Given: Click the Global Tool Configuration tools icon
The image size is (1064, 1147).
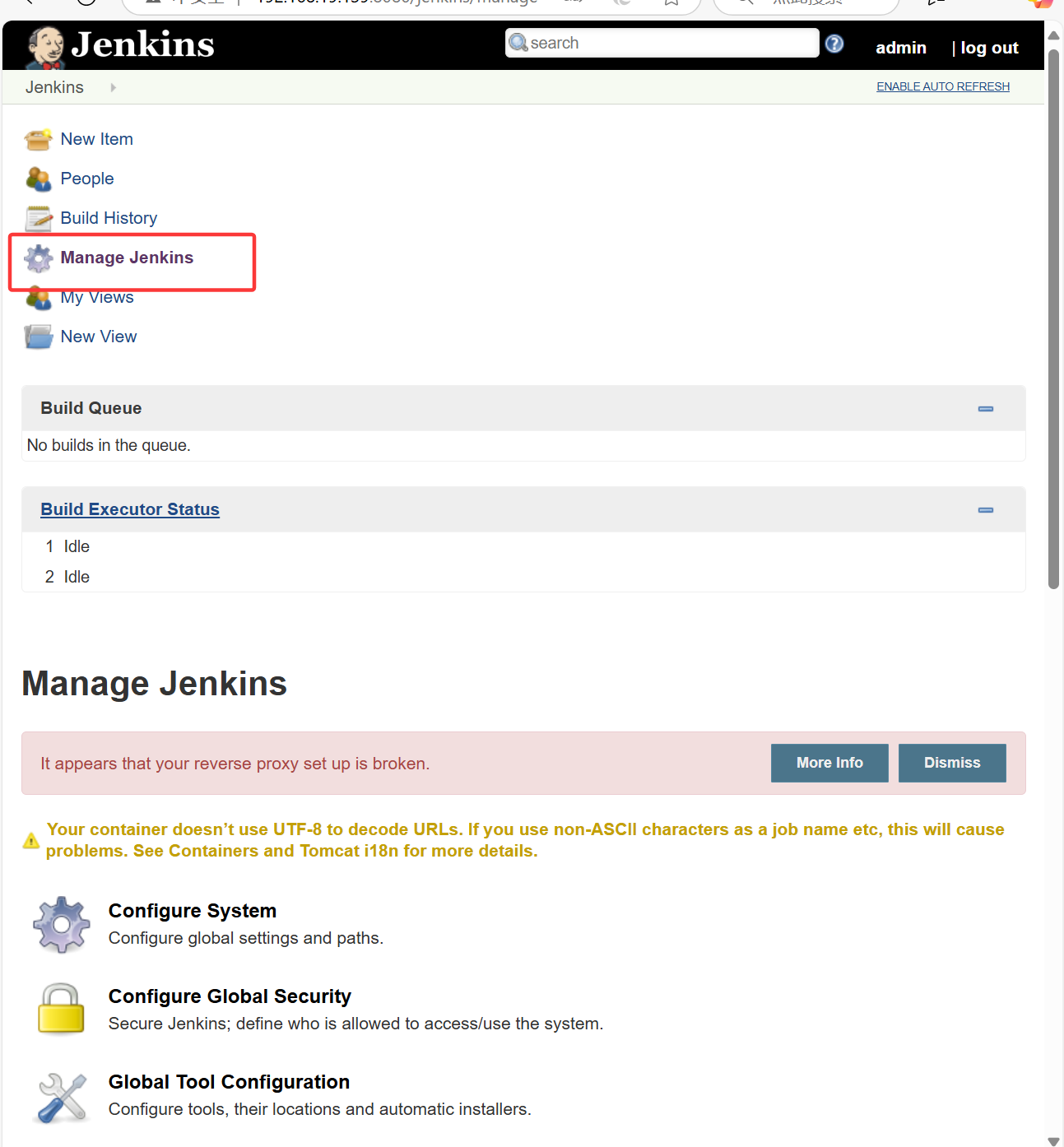Looking at the screenshot, I should 63,1098.
